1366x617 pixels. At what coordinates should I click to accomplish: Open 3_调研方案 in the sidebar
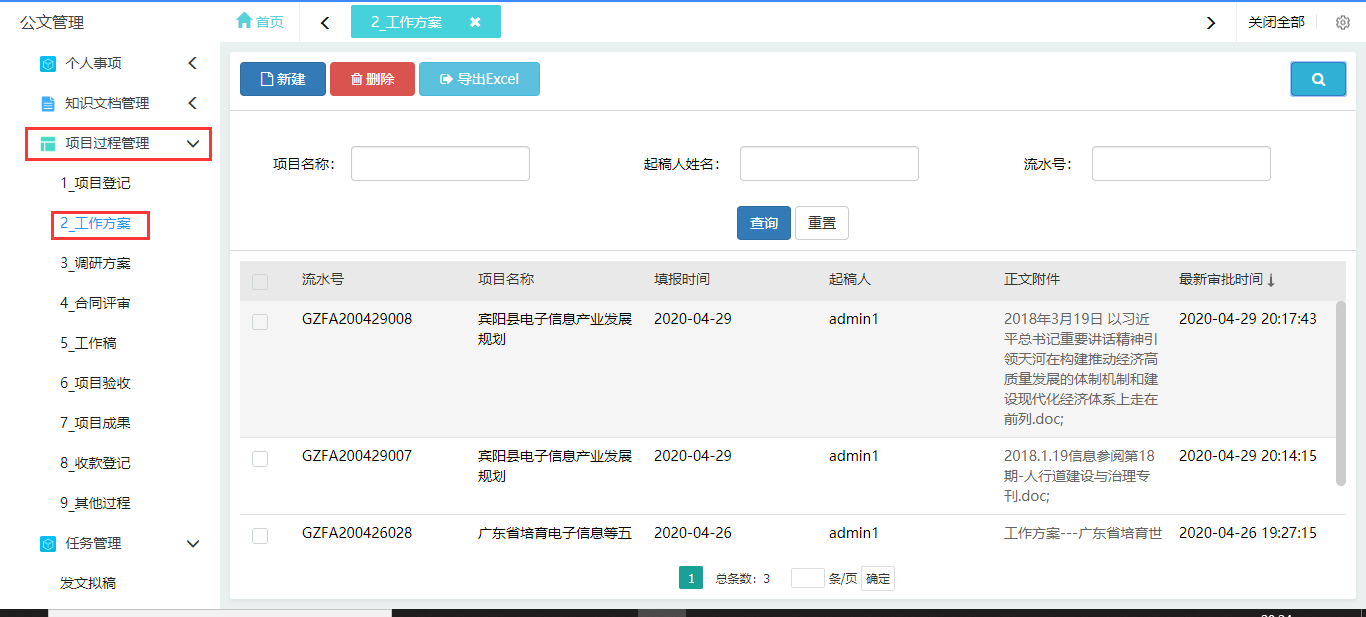95,264
